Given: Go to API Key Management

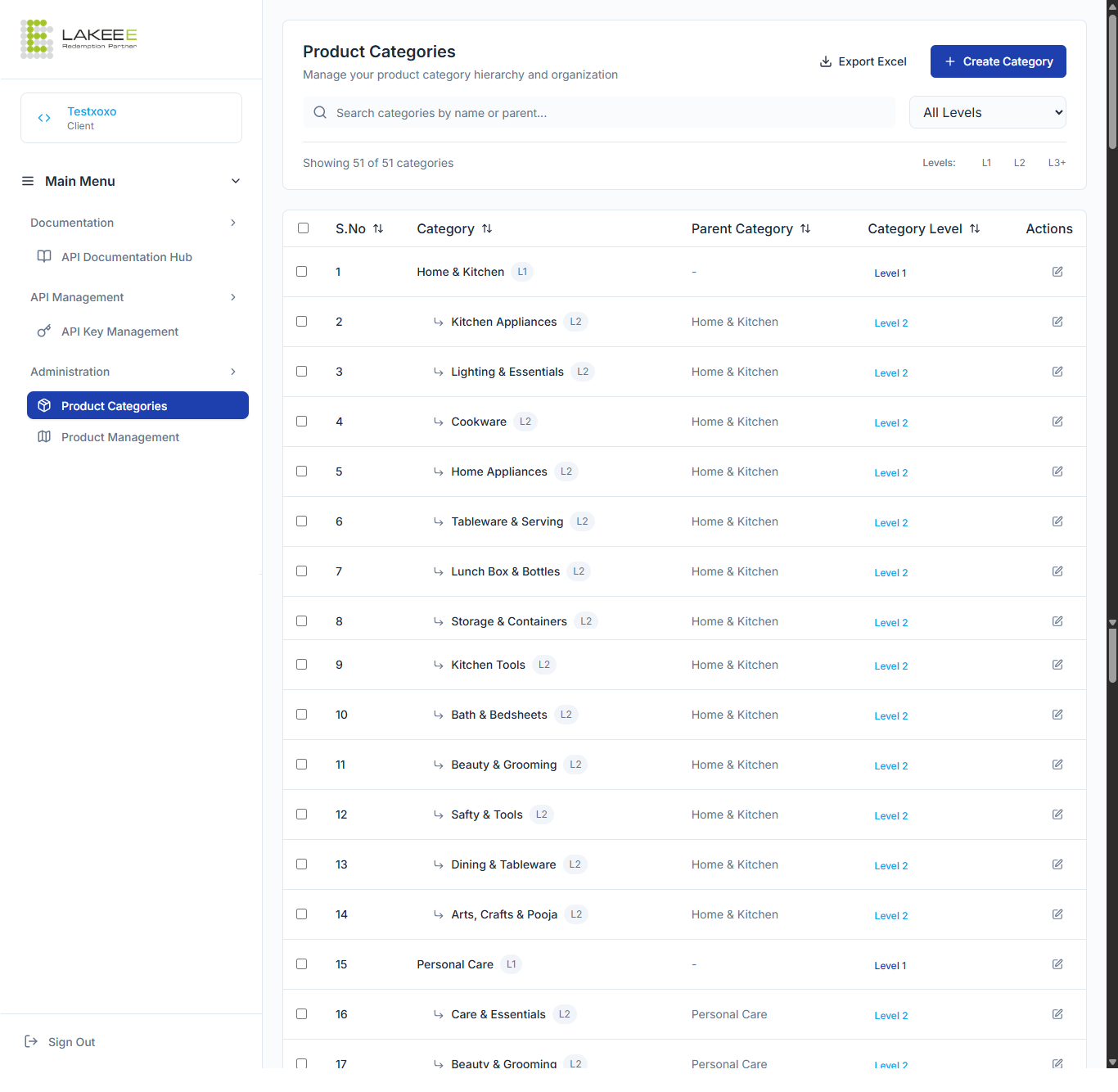Looking at the screenshot, I should (119, 332).
